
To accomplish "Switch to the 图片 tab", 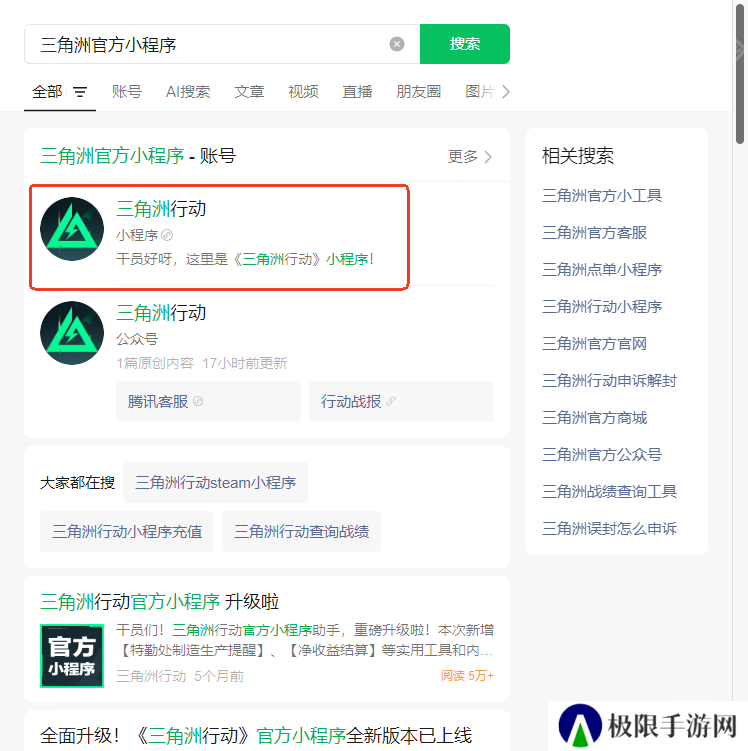I will click(480, 91).
